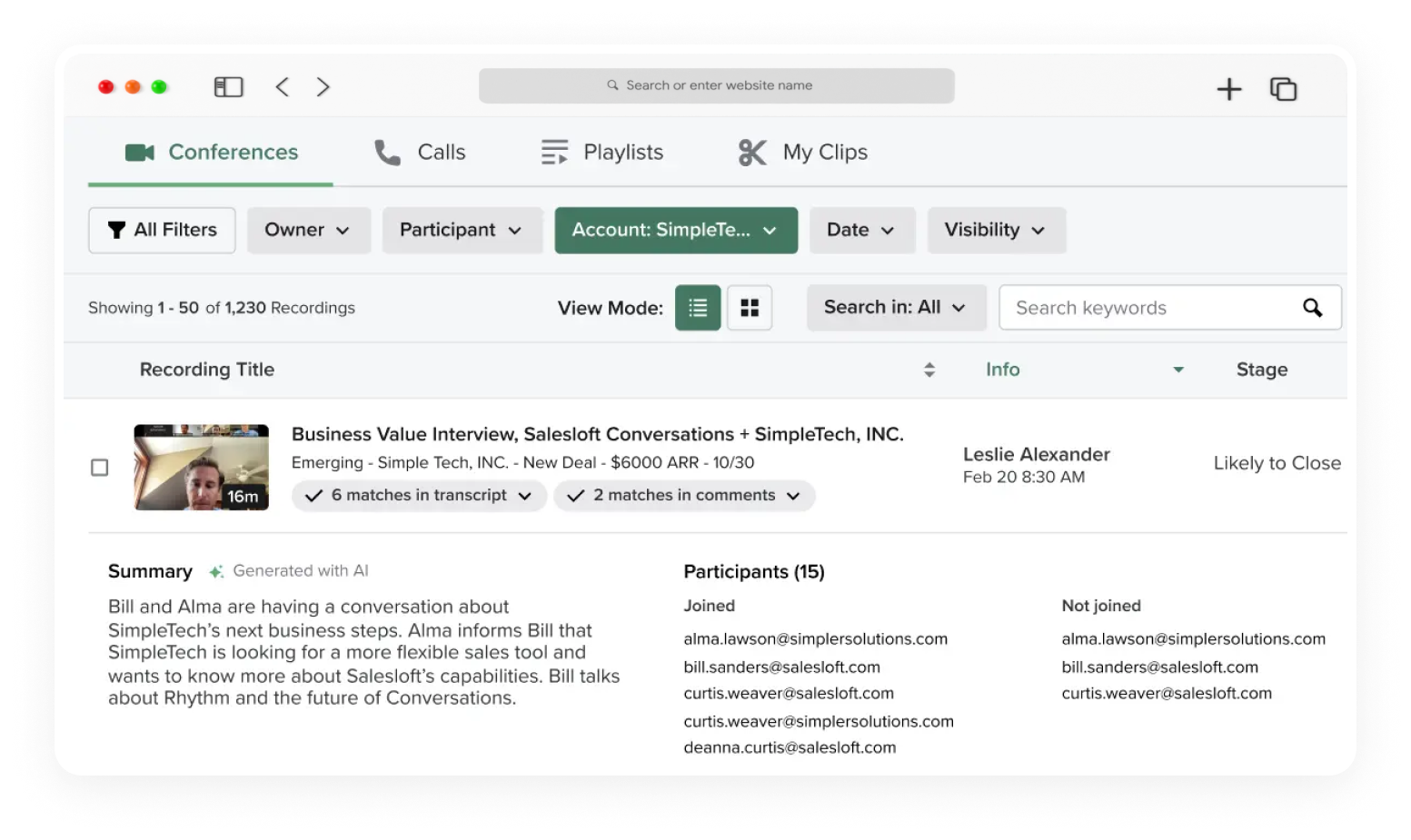Open the Search in: All dropdown
Image resolution: width=1411 pixels, height=840 pixels.
tap(895, 308)
